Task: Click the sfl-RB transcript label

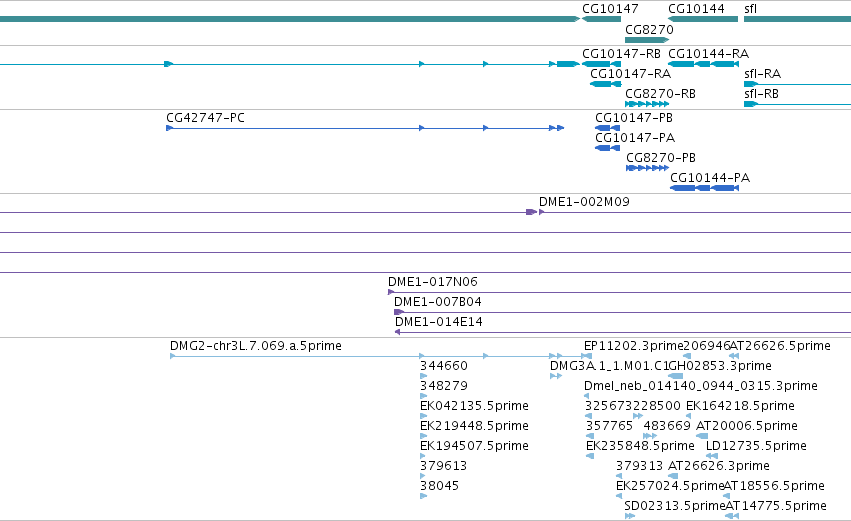Action: click(x=761, y=94)
